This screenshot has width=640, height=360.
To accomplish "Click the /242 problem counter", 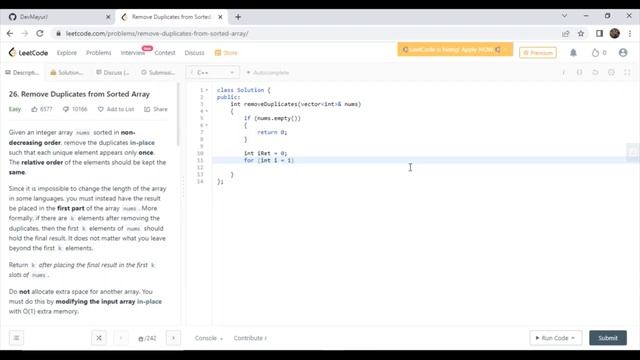I will [x=147, y=338].
